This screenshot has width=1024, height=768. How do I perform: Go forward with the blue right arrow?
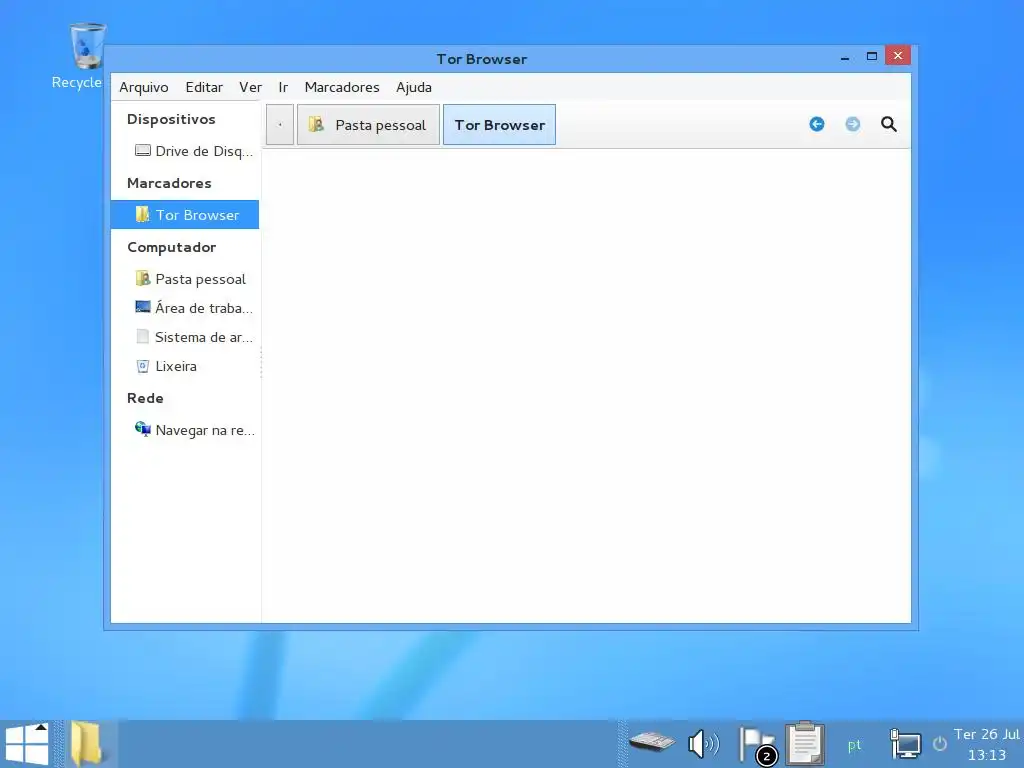pyautogui.click(x=852, y=124)
